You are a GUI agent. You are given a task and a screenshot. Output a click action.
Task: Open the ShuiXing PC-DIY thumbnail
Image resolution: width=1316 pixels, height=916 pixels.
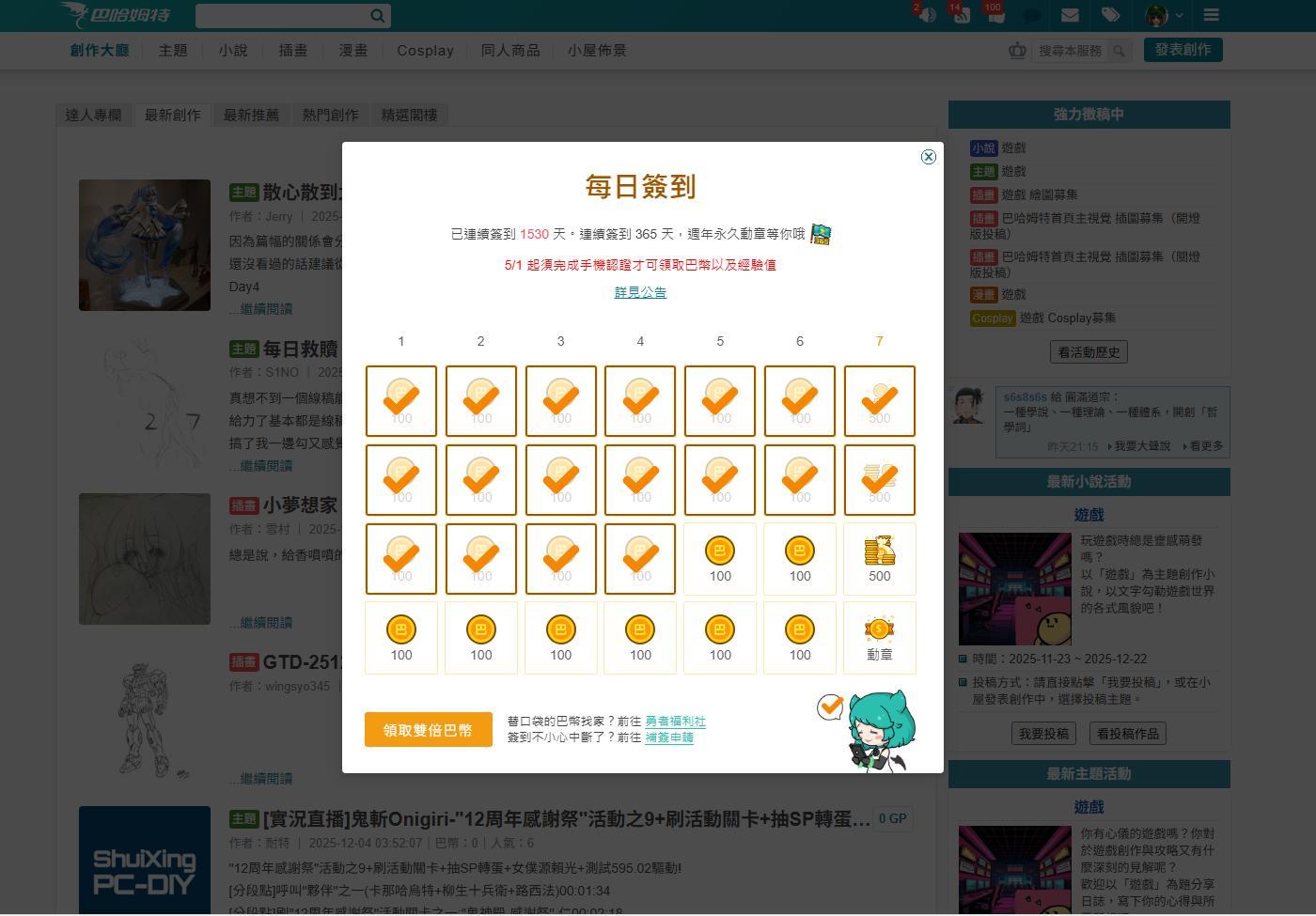(145, 861)
